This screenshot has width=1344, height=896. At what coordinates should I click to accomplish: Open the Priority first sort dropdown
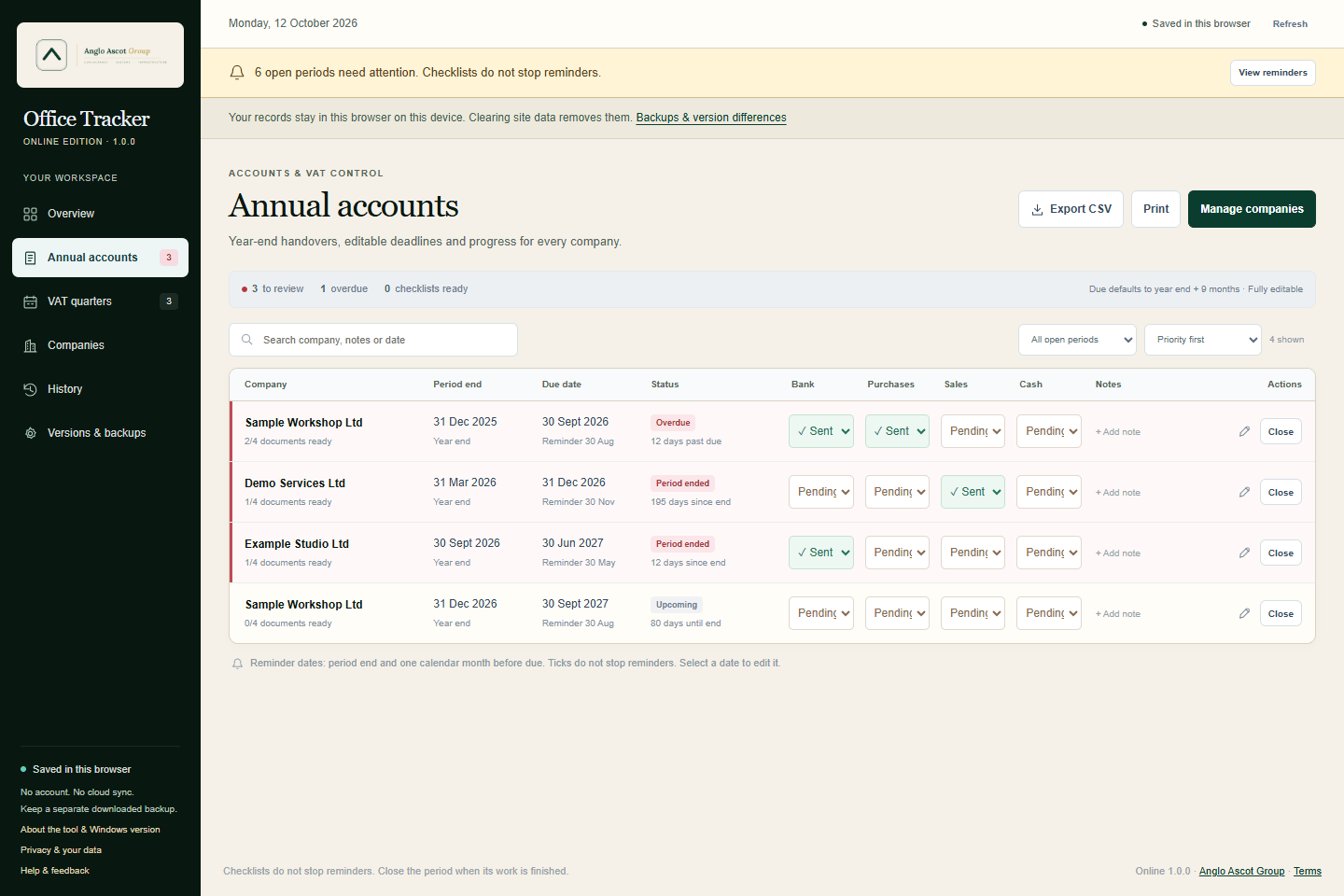click(1203, 340)
